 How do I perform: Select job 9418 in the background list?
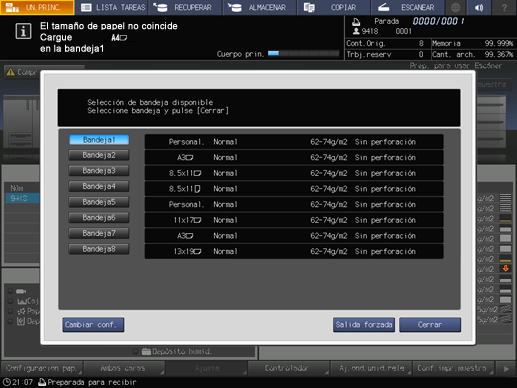click(x=22, y=198)
